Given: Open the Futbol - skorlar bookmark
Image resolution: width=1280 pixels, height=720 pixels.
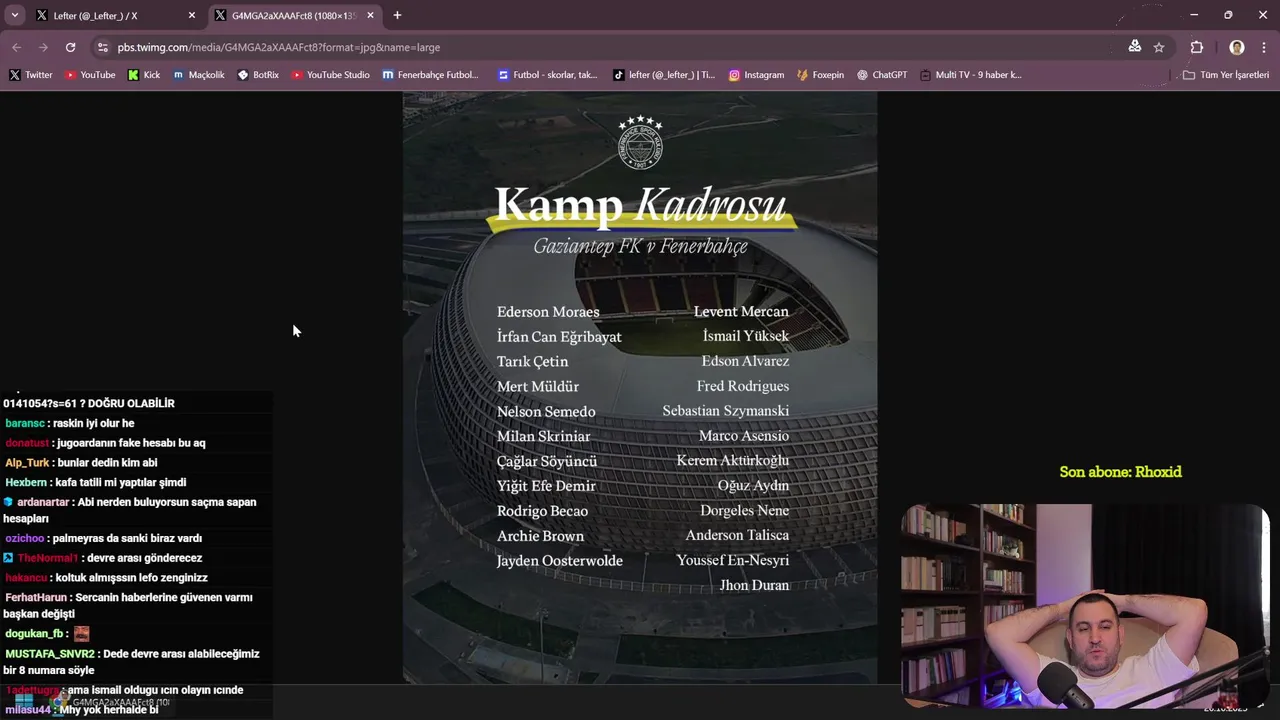Looking at the screenshot, I should coord(548,75).
